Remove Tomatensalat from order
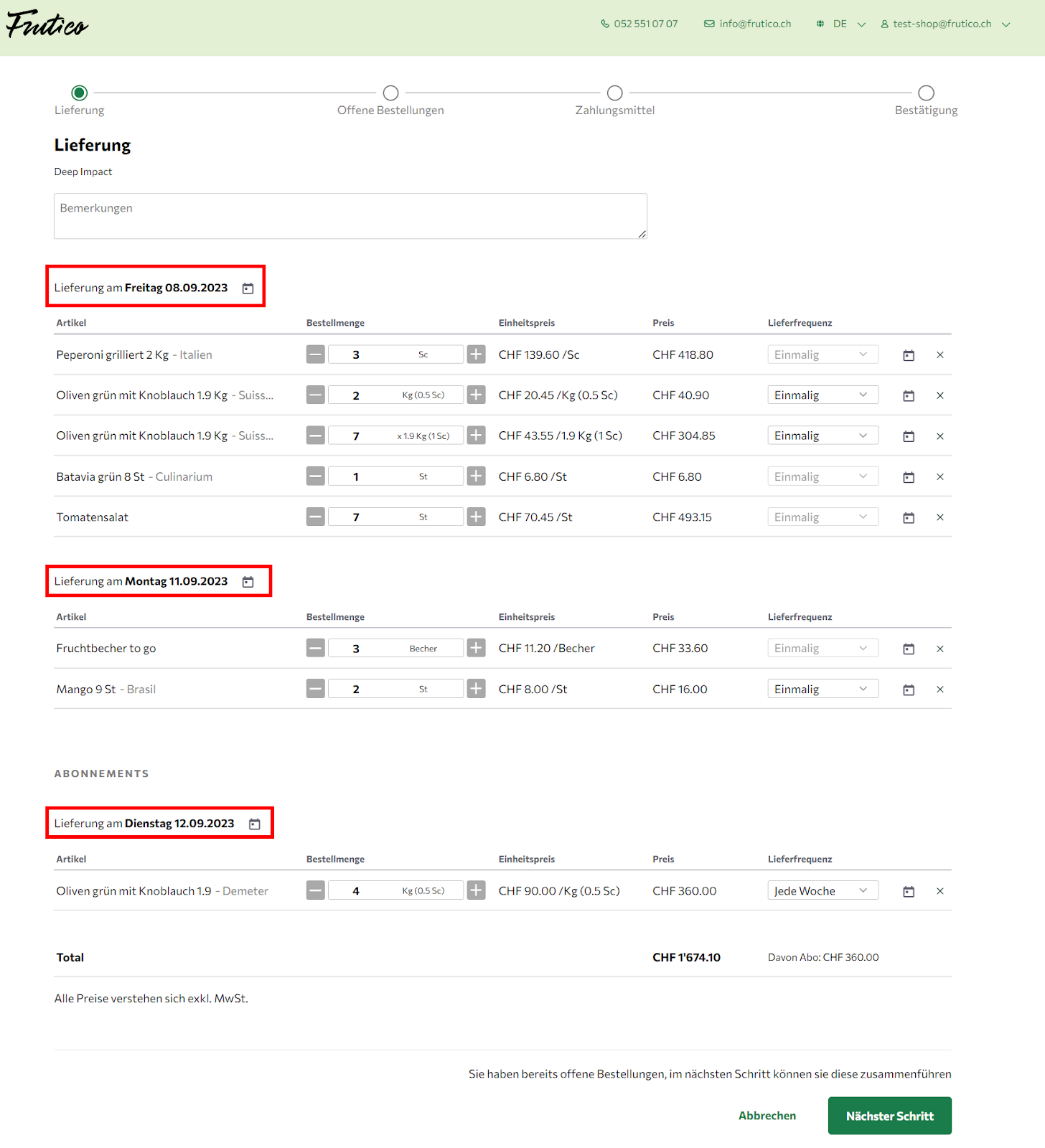The height and width of the screenshot is (1148, 1045). point(940,517)
